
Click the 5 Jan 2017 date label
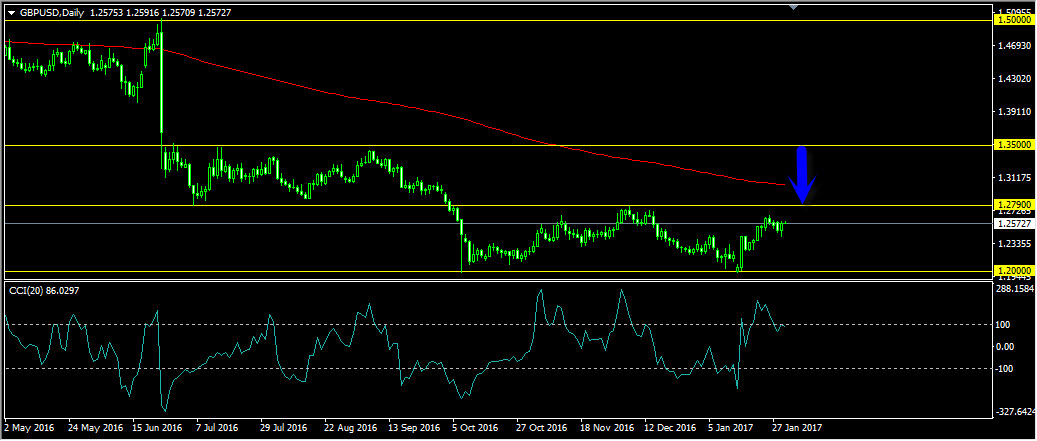pyautogui.click(x=733, y=428)
